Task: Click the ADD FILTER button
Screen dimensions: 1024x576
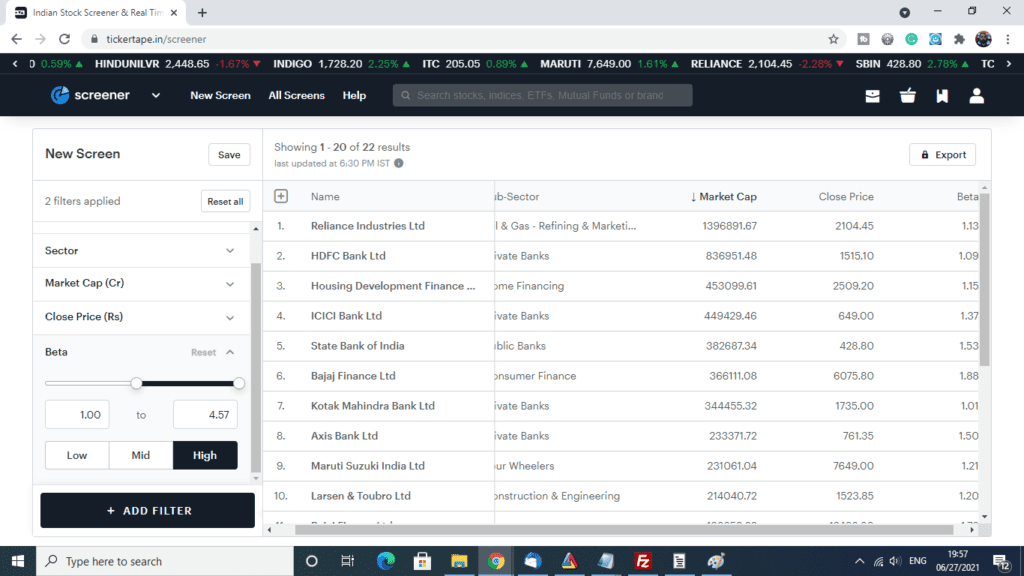Action: coord(148,511)
